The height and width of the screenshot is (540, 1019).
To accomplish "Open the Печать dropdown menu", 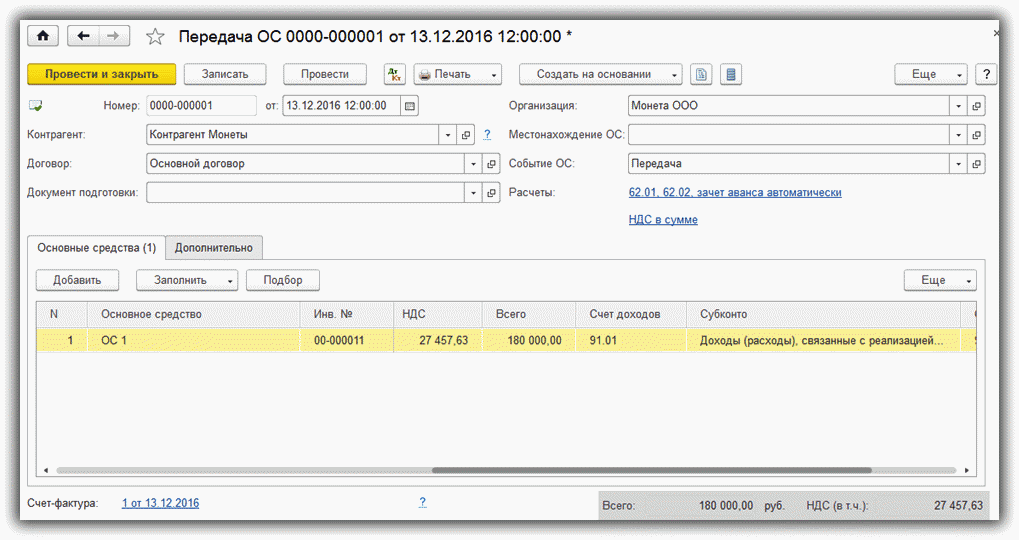I will 458,74.
